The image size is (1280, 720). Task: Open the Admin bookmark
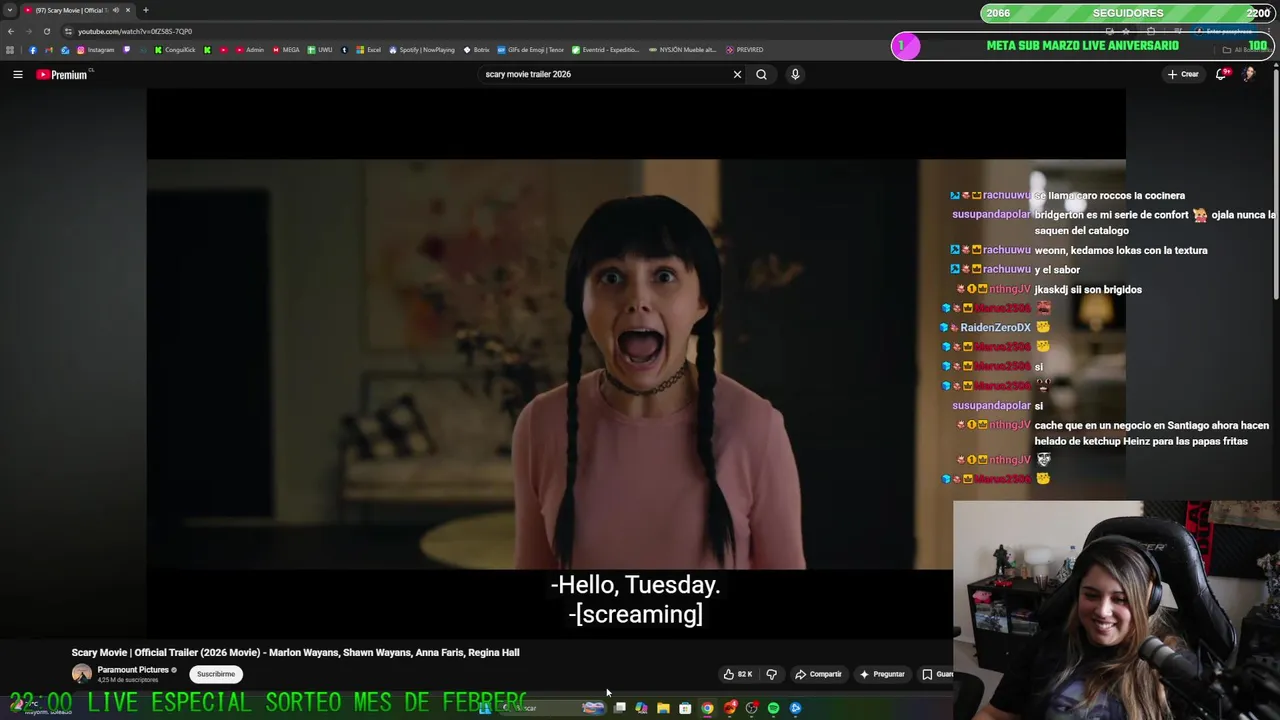(250, 50)
